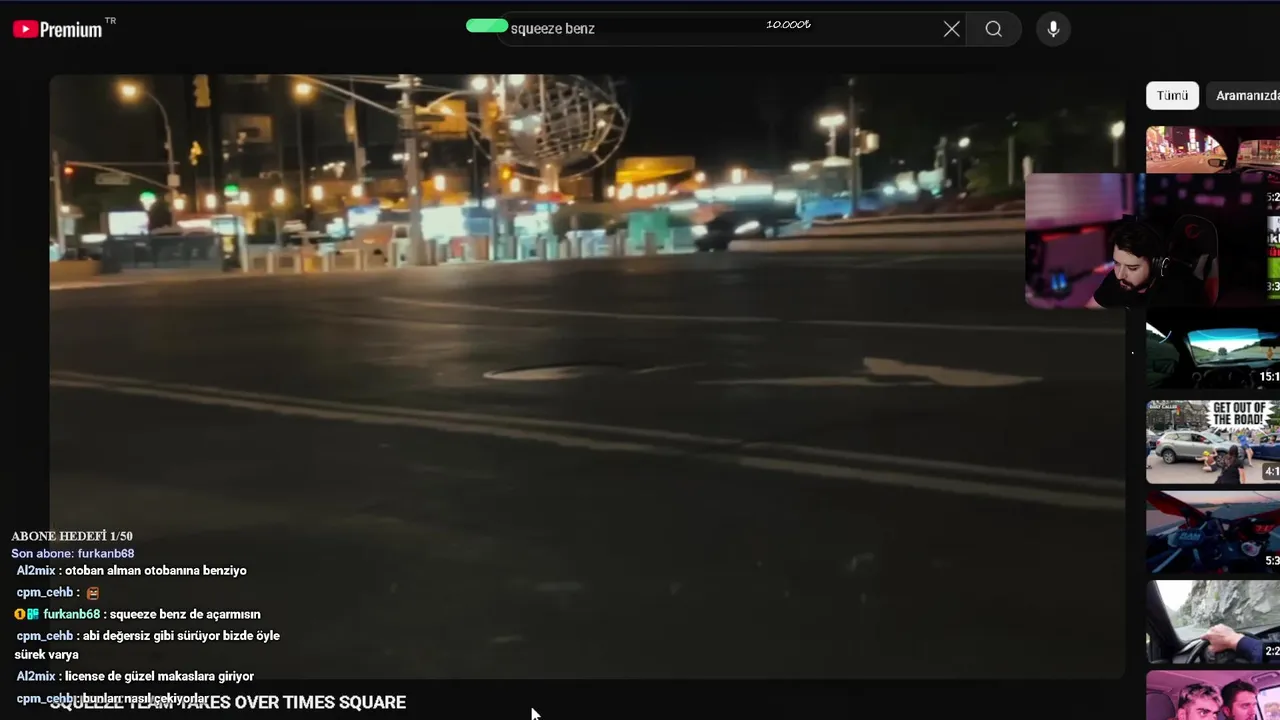The width and height of the screenshot is (1280, 720).
Task: Click chat username "furkanb68" in message row
Action: point(71,614)
